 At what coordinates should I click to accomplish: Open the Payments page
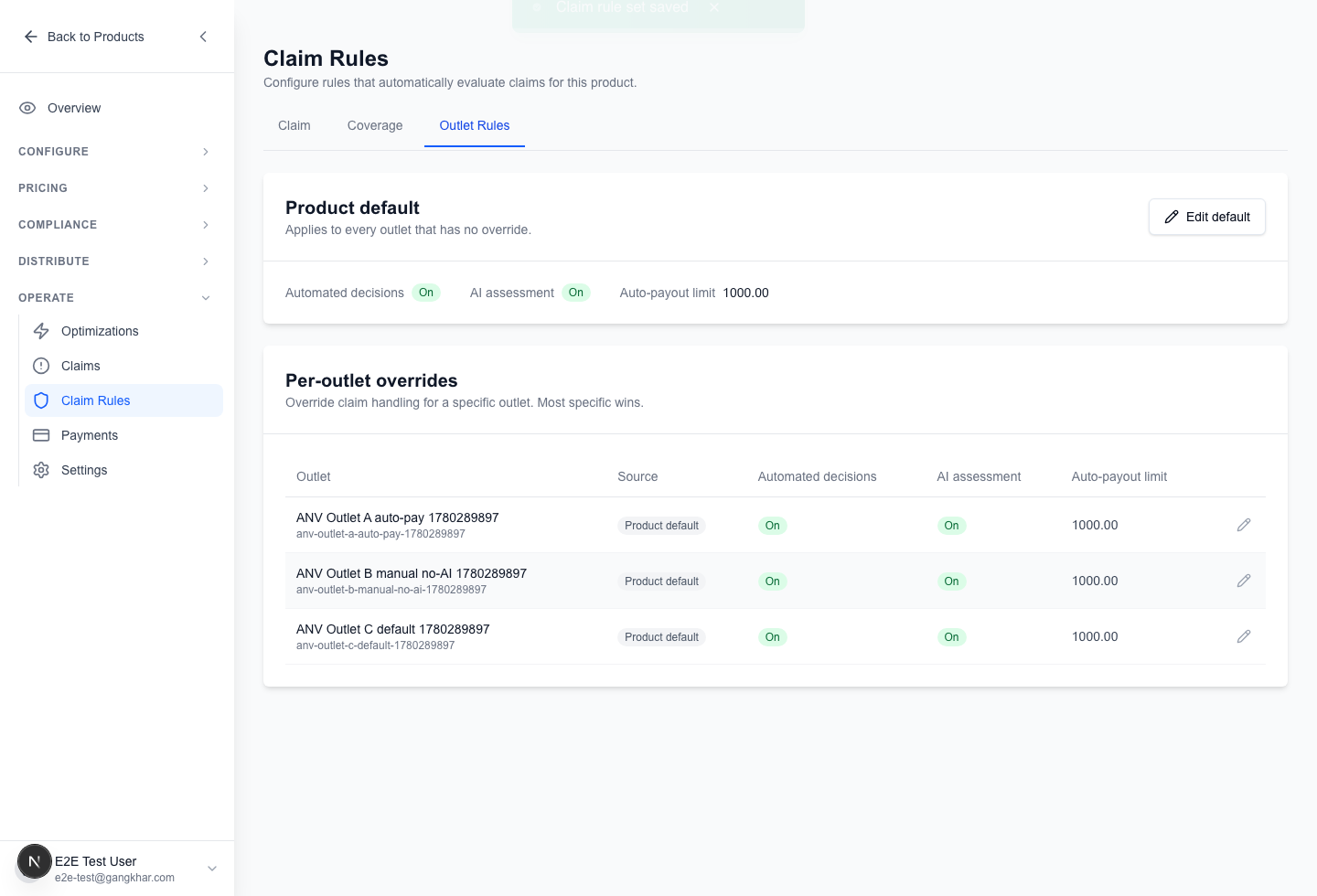coord(124,435)
